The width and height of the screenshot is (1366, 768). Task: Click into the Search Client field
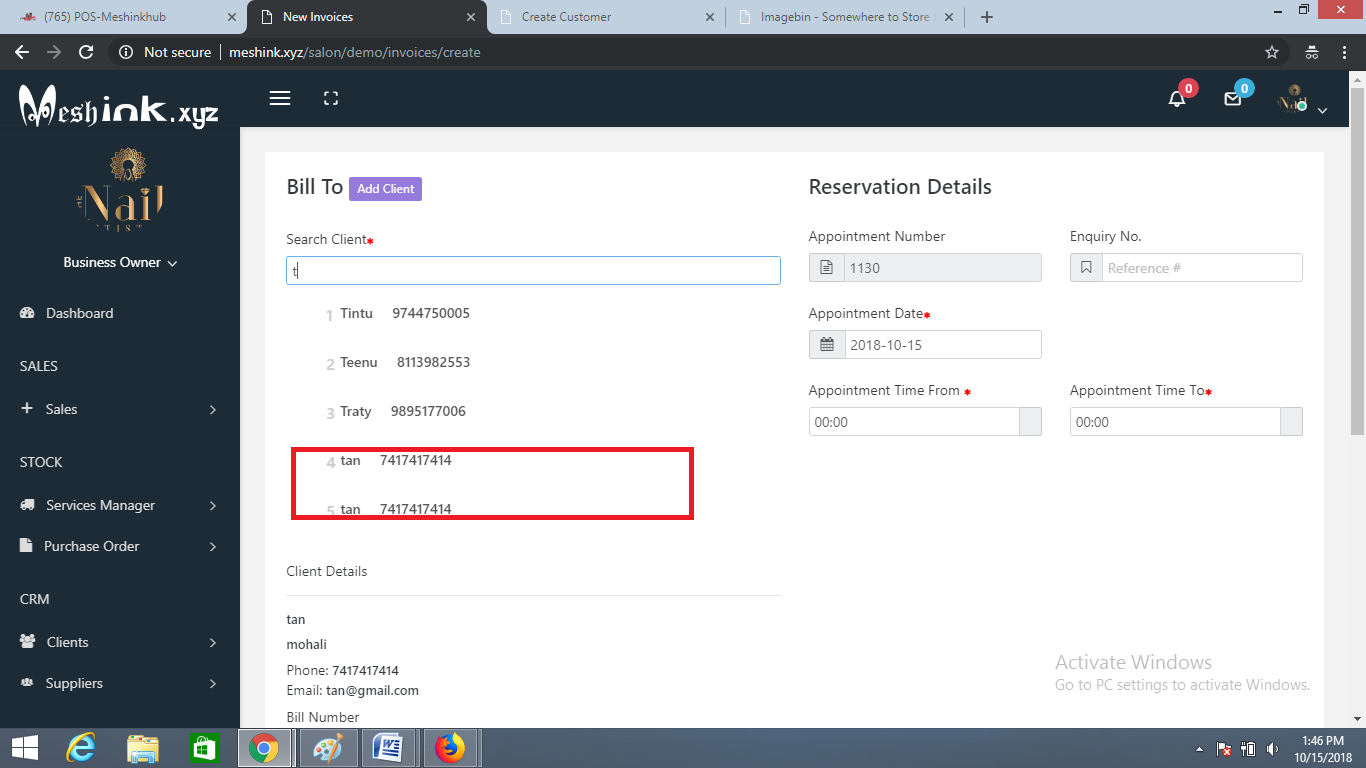(533, 271)
